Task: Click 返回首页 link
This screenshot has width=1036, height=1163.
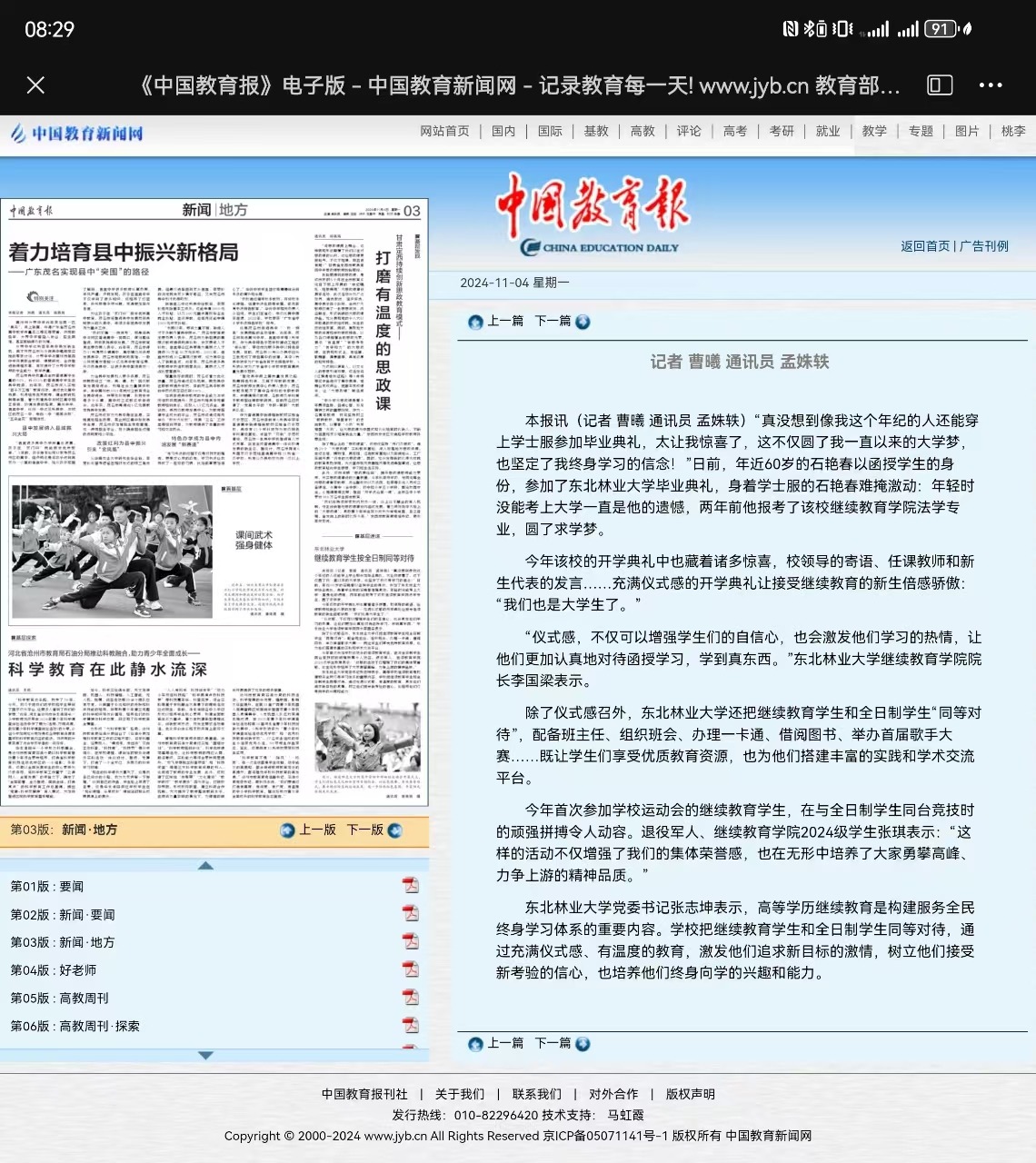Action: pyautogui.click(x=924, y=246)
